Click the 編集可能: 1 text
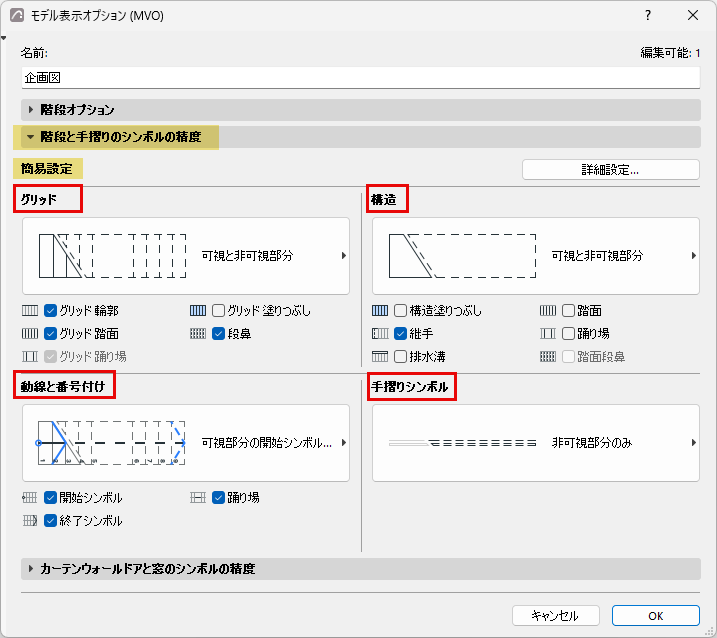717x638 pixels. [x=670, y=53]
